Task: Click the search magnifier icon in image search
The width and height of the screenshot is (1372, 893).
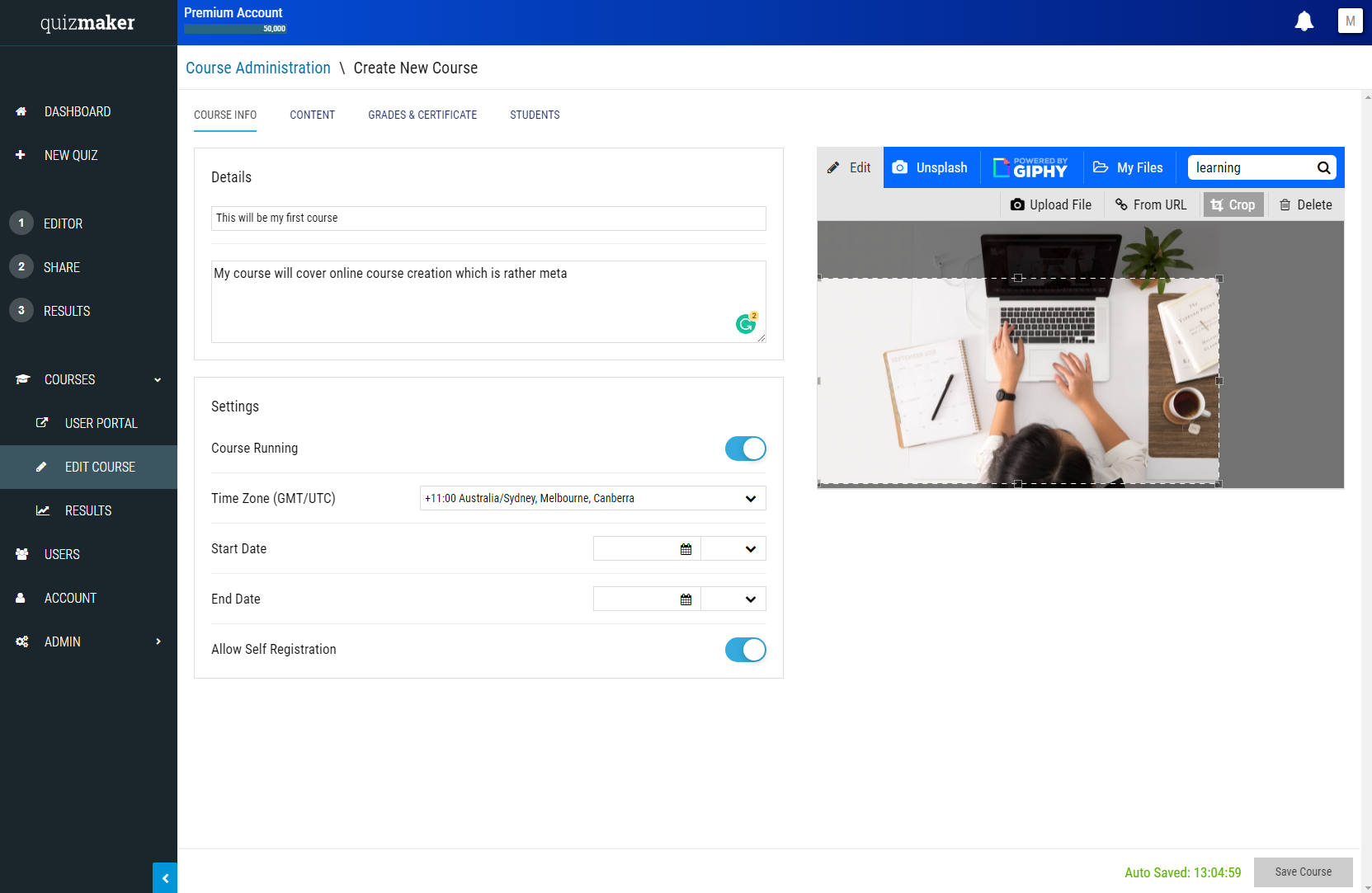Action: (x=1323, y=168)
